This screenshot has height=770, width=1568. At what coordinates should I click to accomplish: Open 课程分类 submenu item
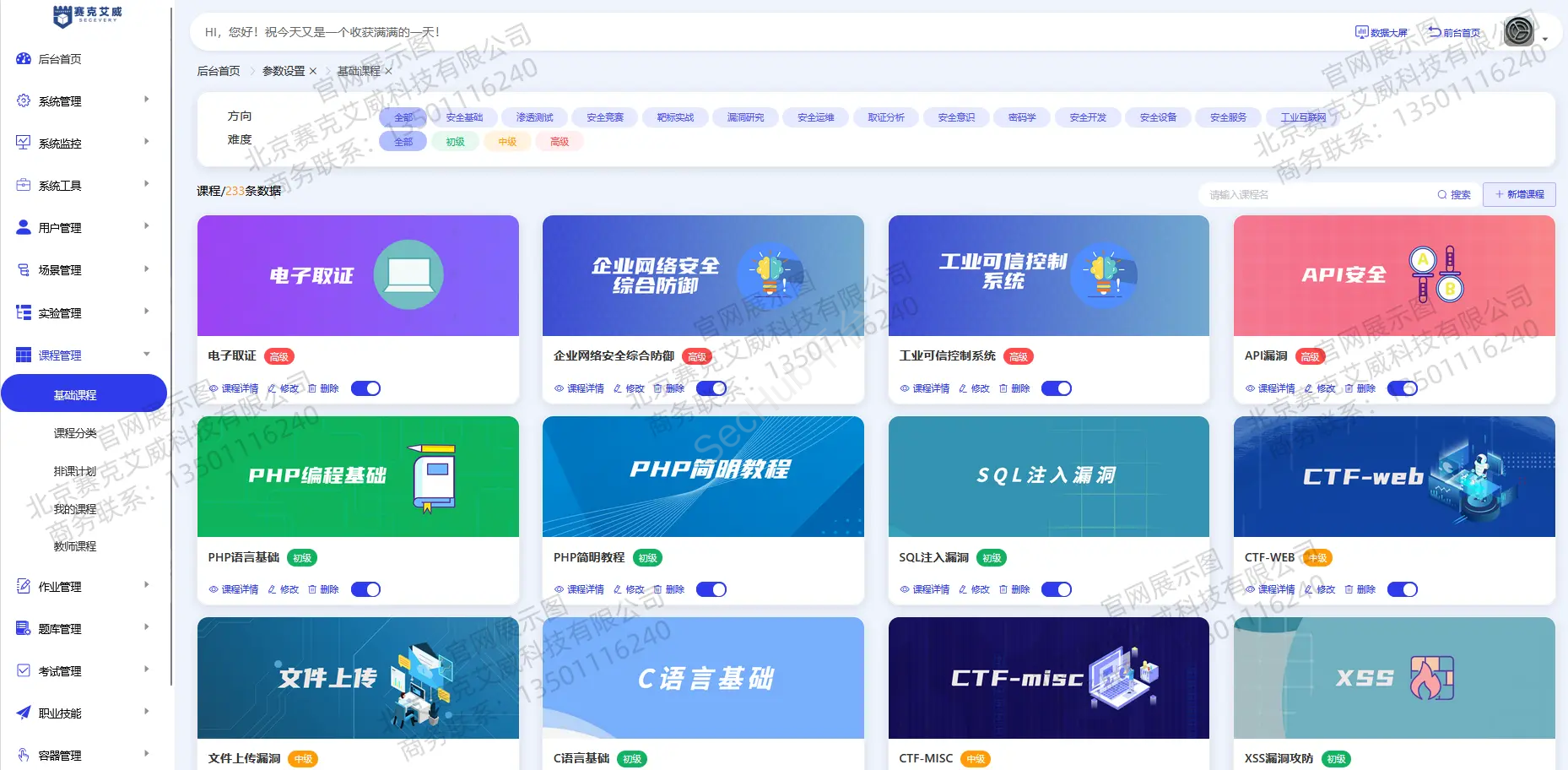(x=75, y=433)
